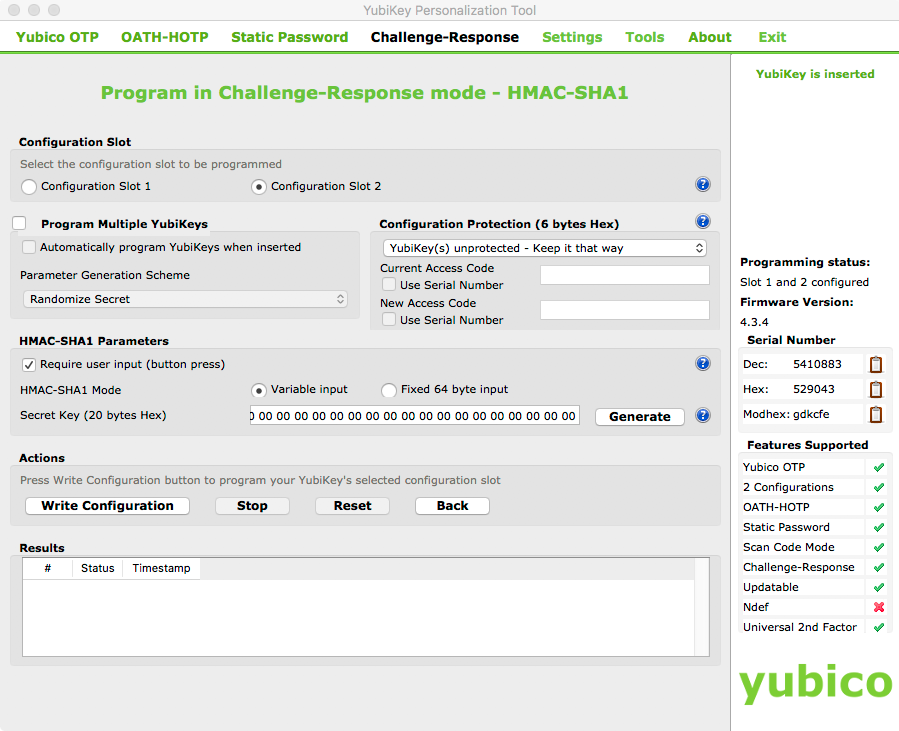The width and height of the screenshot is (899, 731).
Task: Select Variable input HMAC-SHA1 mode
Action: 259,390
